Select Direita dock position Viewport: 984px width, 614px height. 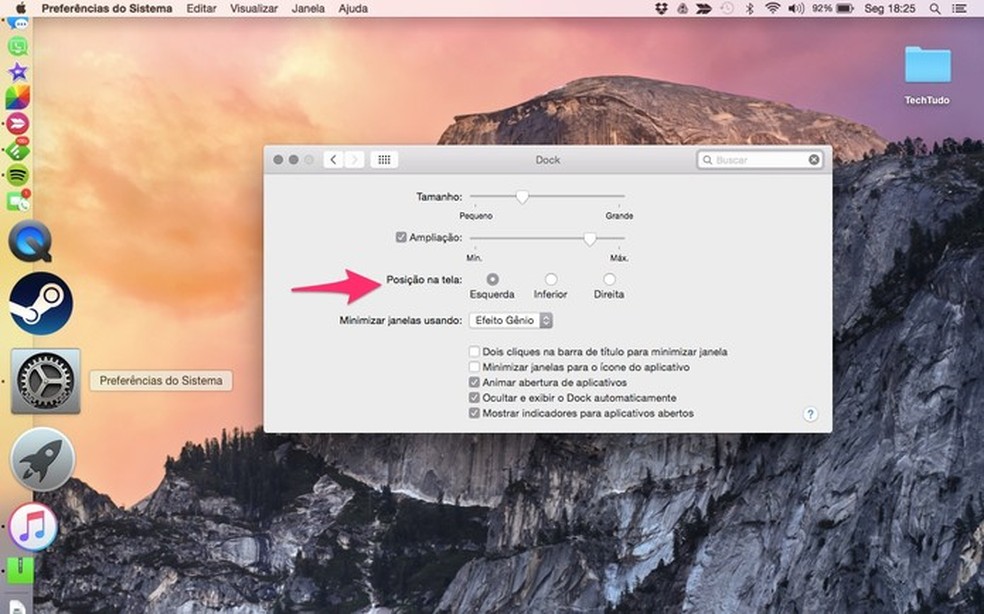[x=609, y=279]
